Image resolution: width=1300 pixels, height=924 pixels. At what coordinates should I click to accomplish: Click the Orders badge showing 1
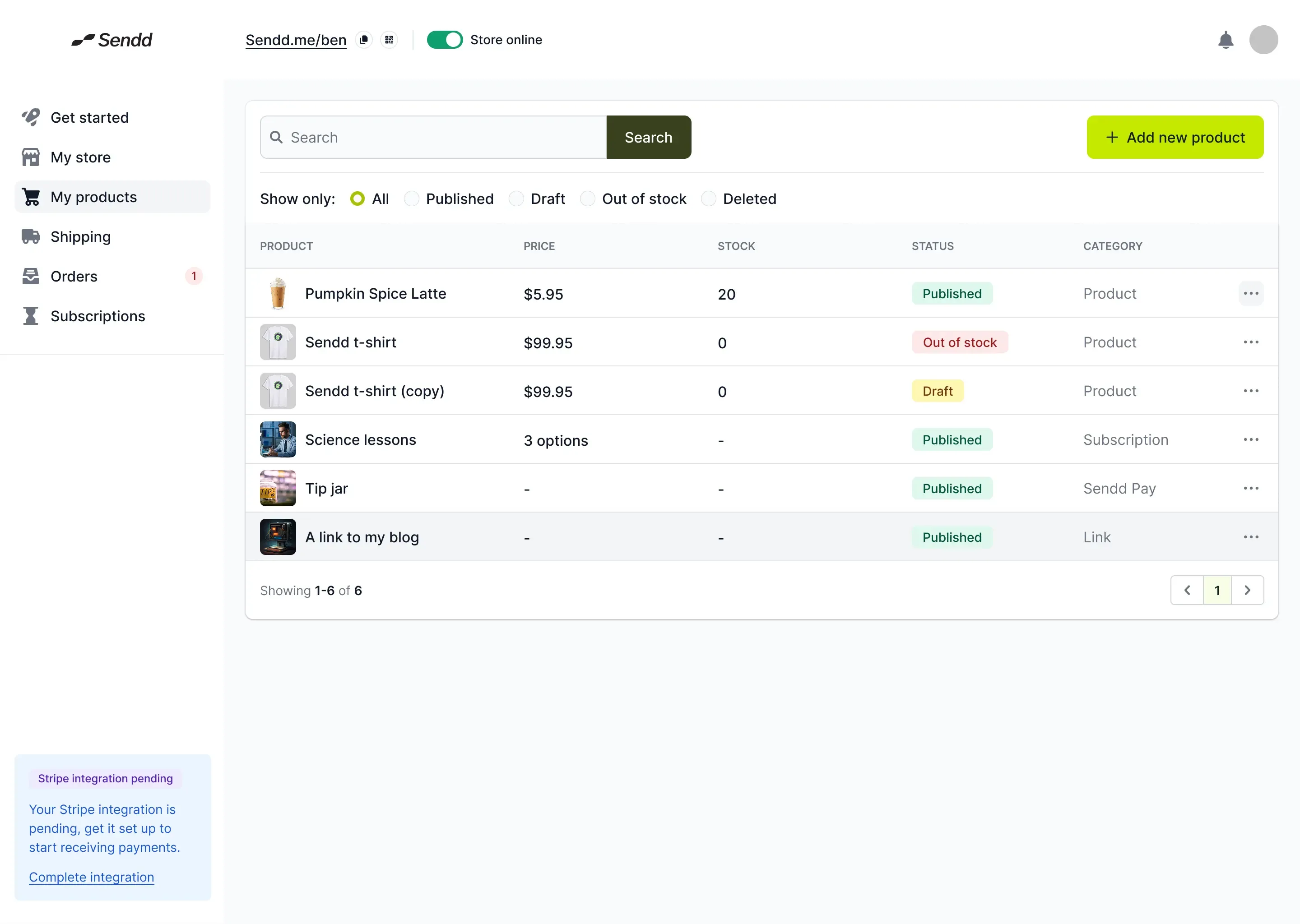point(194,276)
